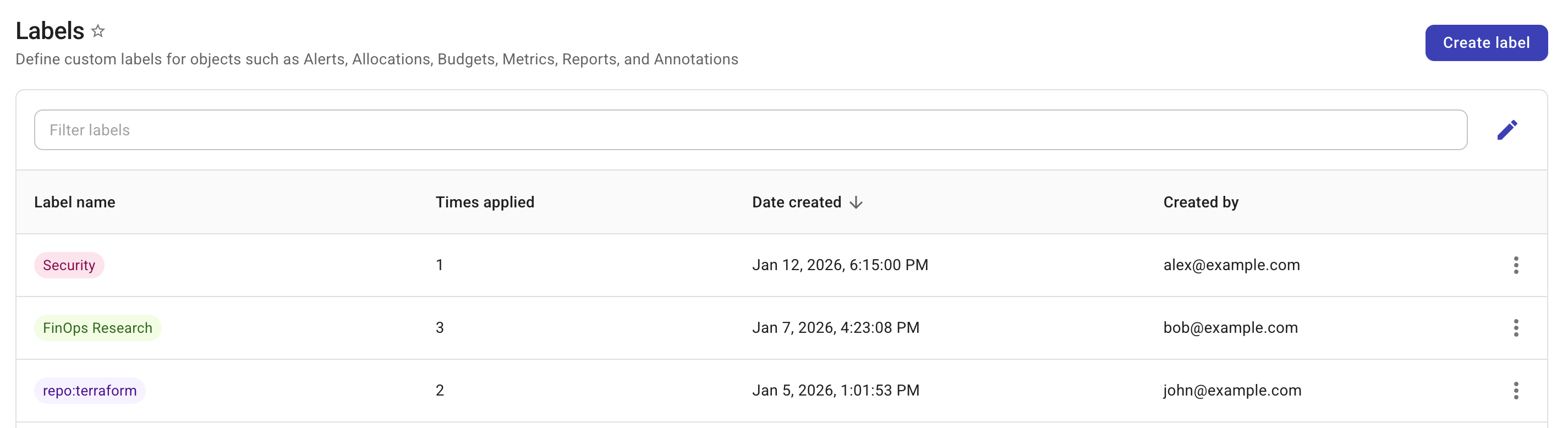Sort by the Created by column

[1200, 202]
